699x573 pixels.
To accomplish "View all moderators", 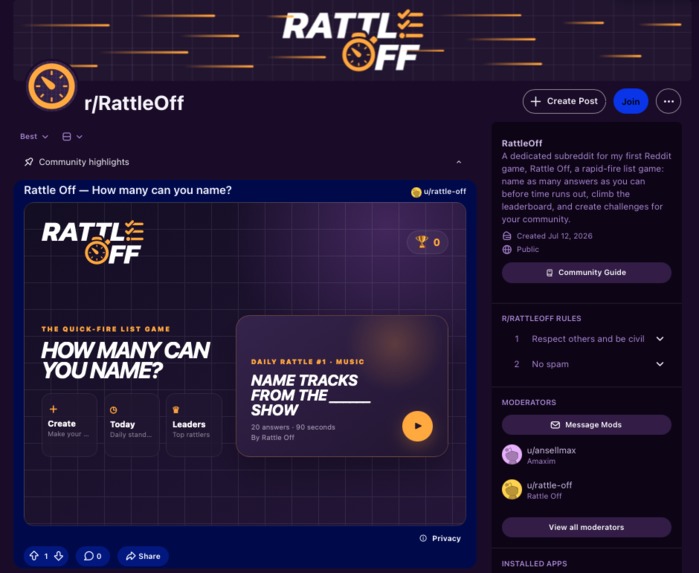I will (586, 527).
